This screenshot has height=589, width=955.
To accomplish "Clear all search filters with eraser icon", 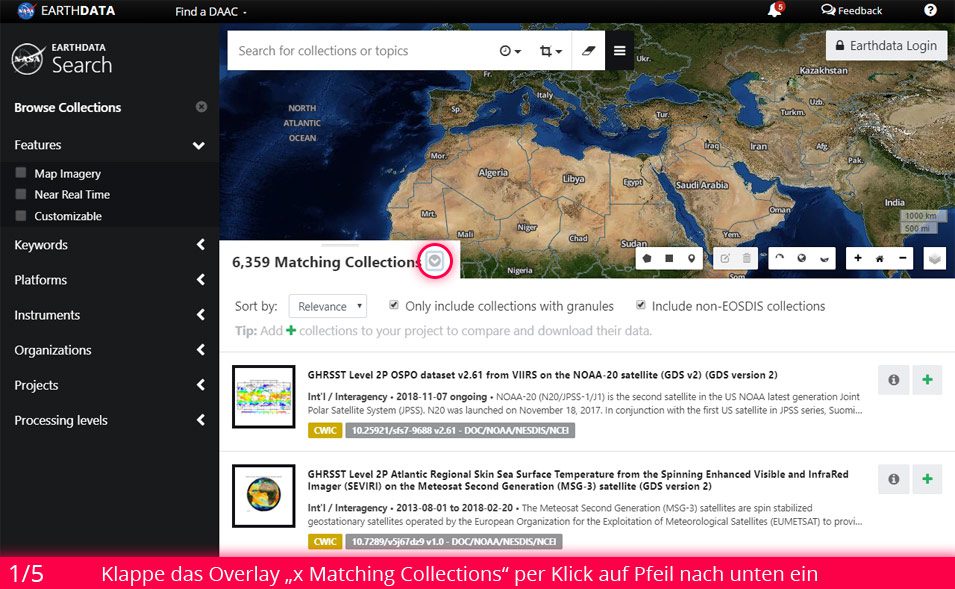I will pos(588,51).
